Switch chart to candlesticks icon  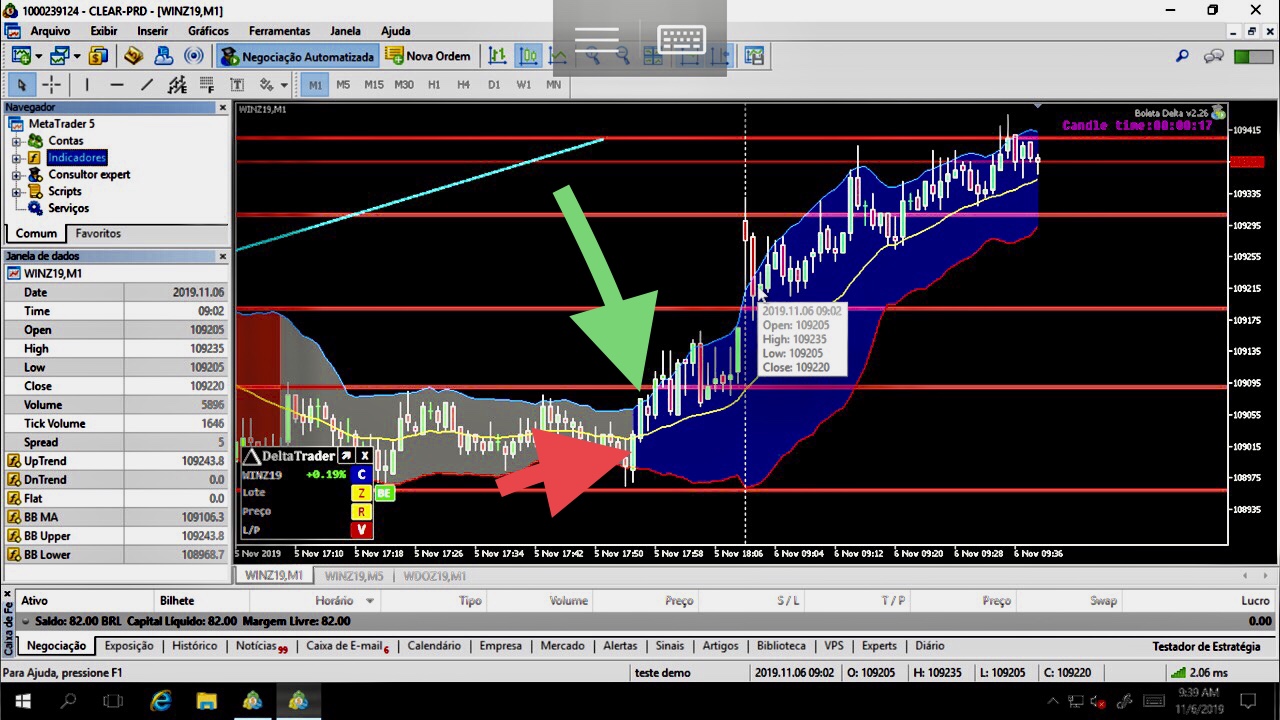pos(528,56)
